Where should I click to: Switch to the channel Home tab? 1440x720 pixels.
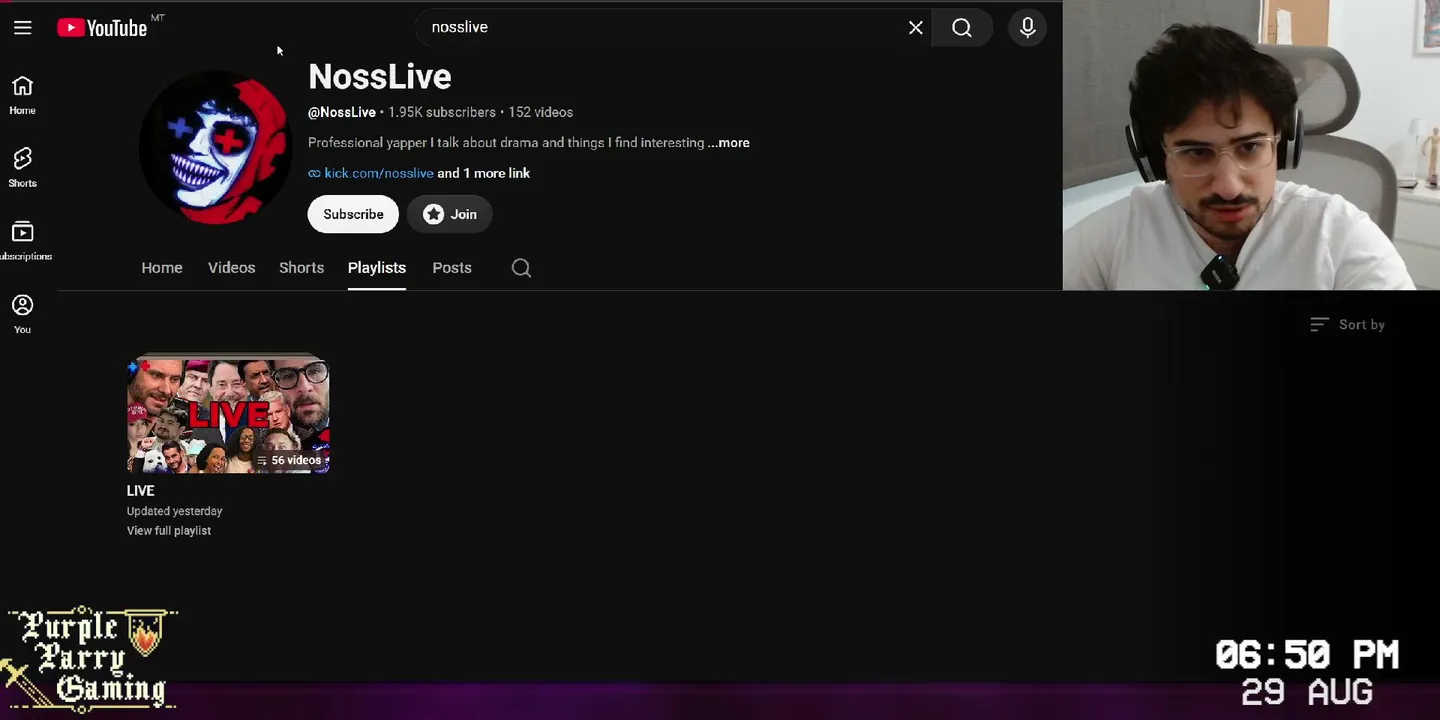point(162,268)
